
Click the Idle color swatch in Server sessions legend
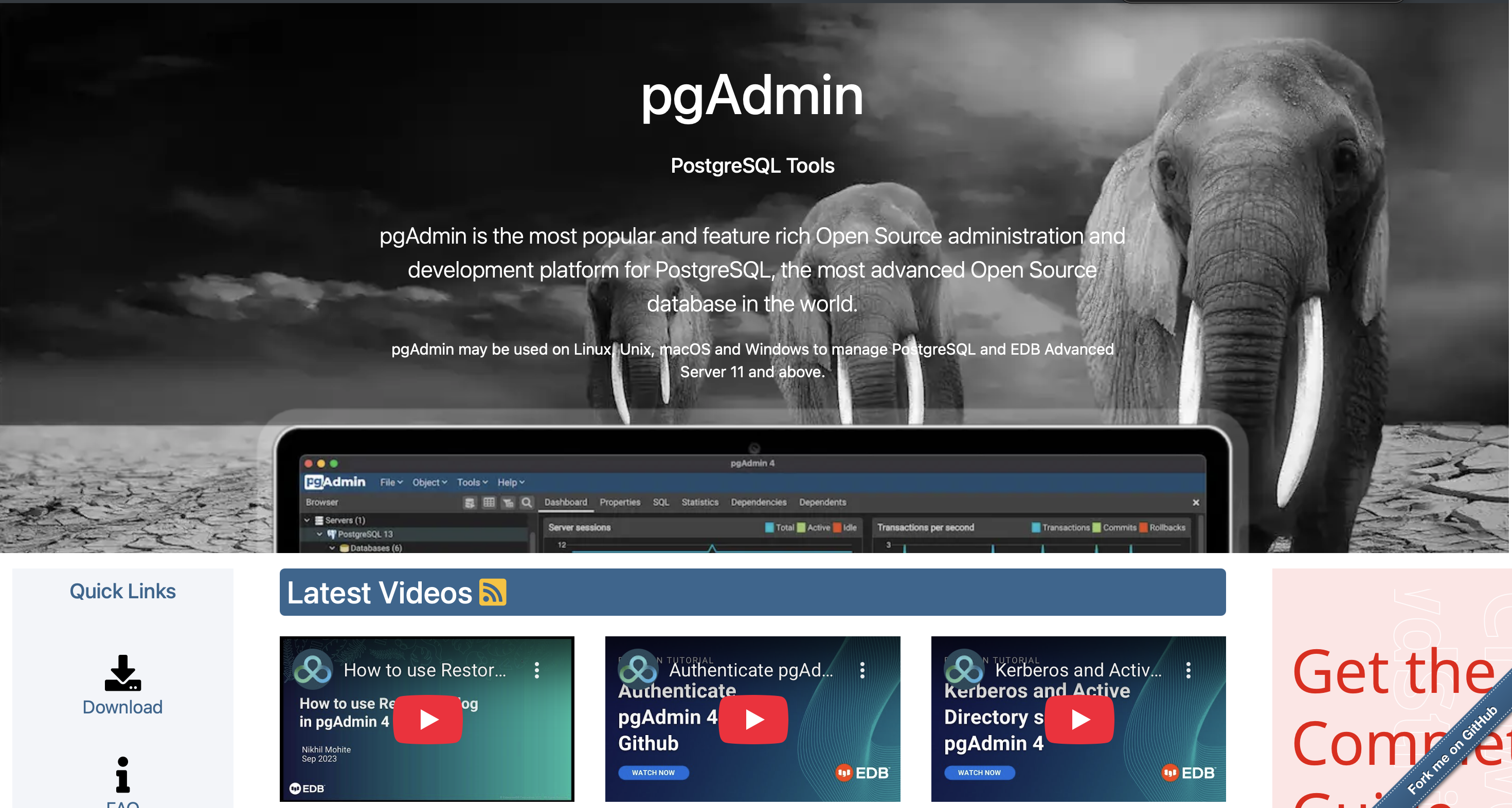click(x=837, y=527)
